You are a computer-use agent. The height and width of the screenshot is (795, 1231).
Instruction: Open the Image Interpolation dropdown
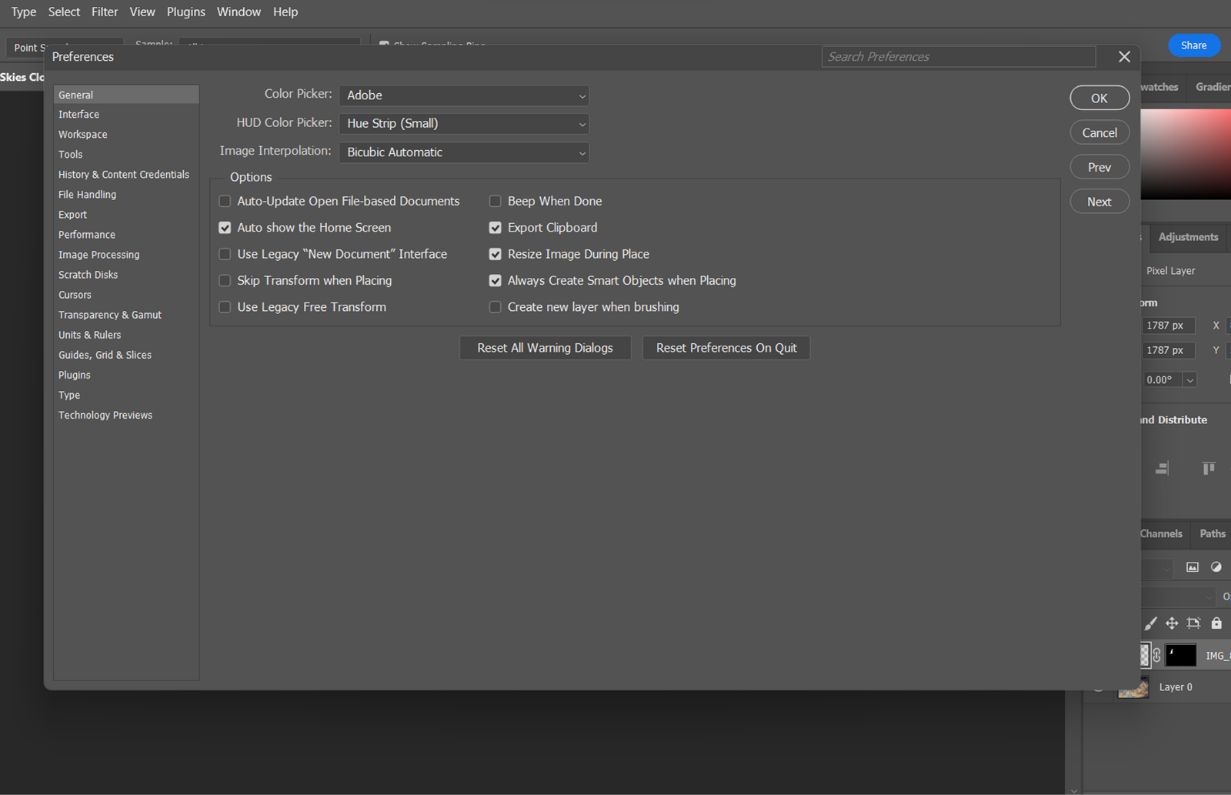point(463,150)
